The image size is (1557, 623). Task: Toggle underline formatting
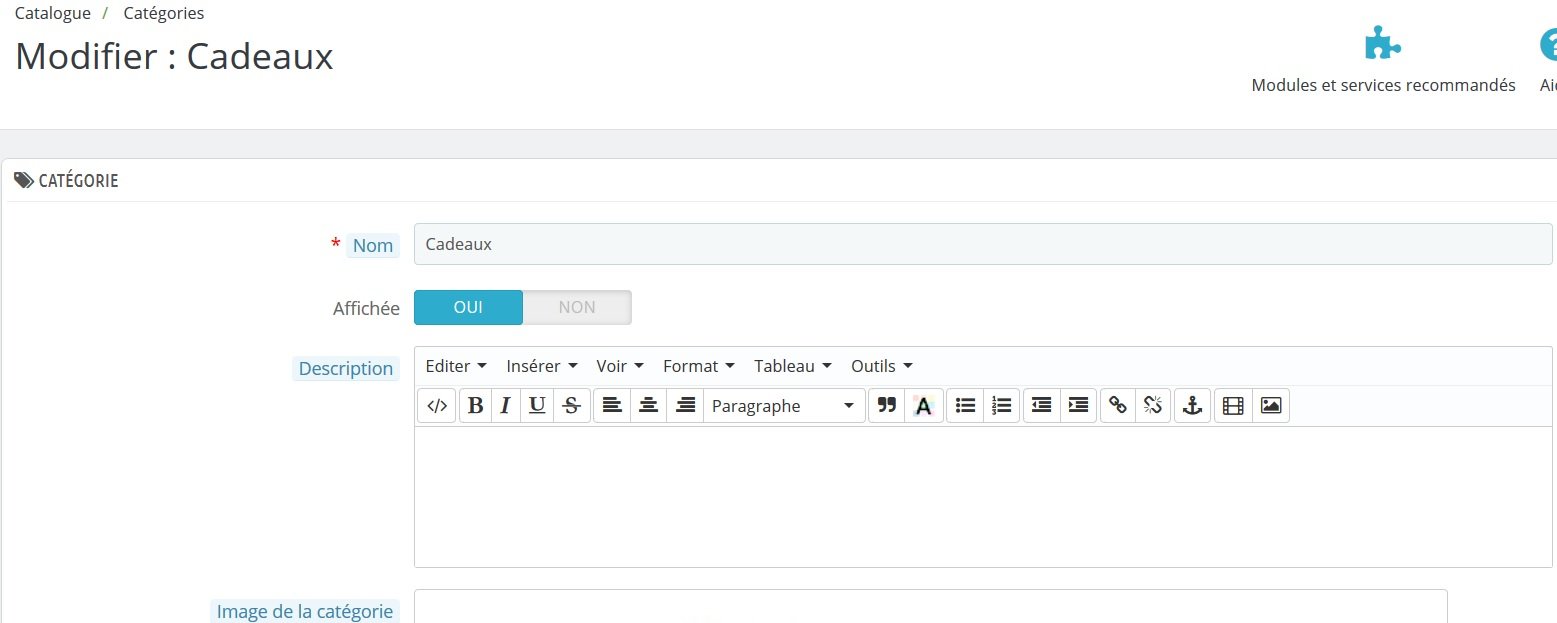tap(537, 405)
